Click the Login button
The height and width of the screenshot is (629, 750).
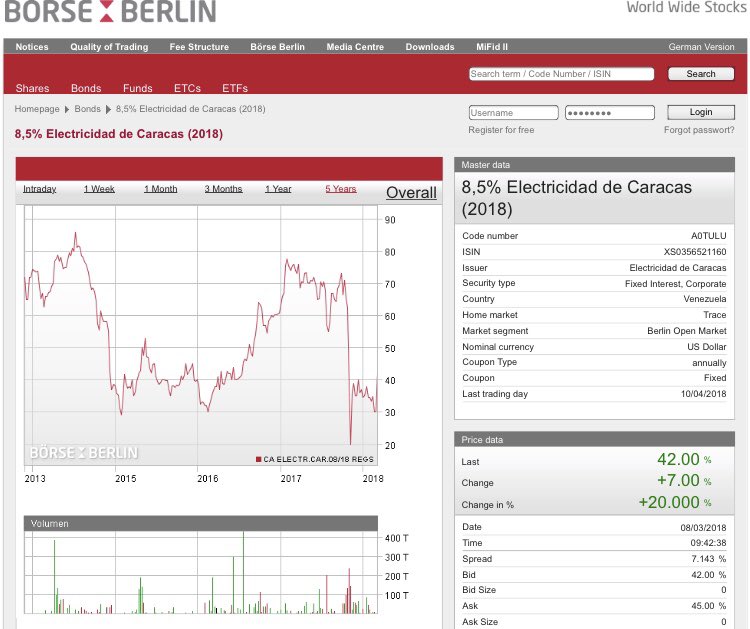[x=701, y=112]
